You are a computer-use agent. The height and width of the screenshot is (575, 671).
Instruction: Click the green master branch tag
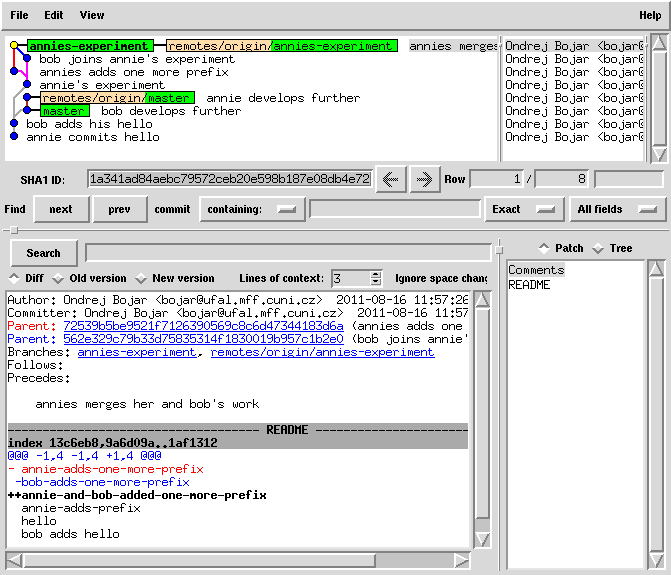pyautogui.click(x=65, y=111)
